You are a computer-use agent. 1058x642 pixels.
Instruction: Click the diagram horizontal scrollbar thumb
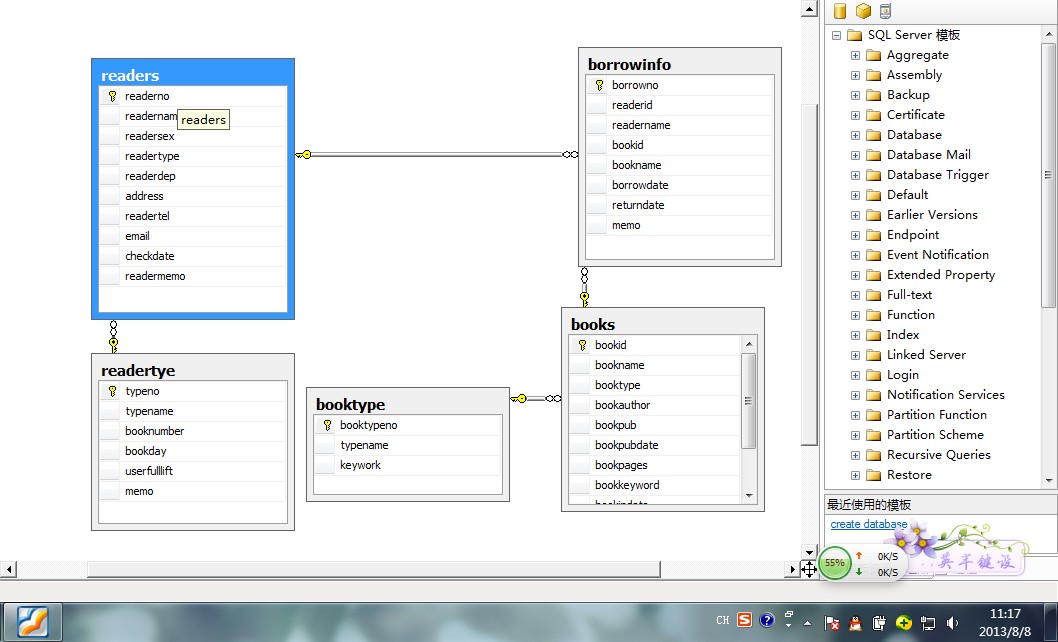pos(373,569)
